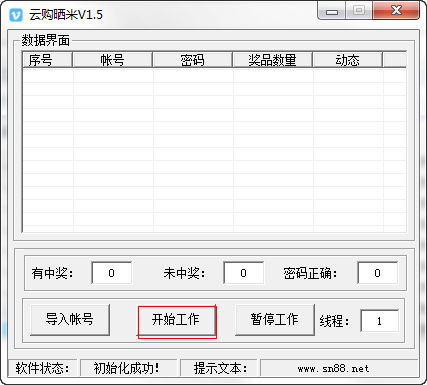Pause work with the 暂停工作 button
The image size is (427, 385).
click(275, 319)
